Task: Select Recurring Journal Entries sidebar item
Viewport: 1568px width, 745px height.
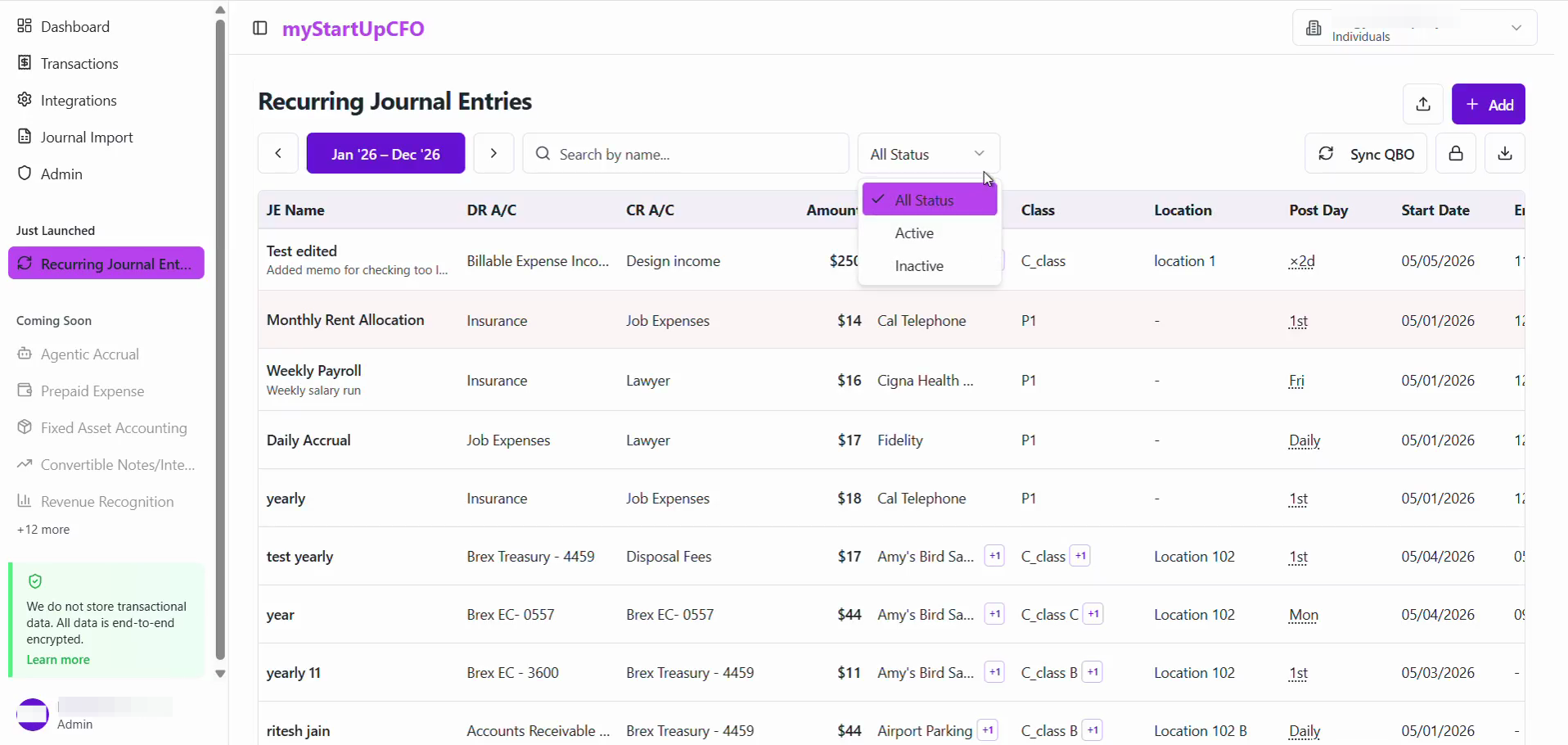Action: point(106,264)
